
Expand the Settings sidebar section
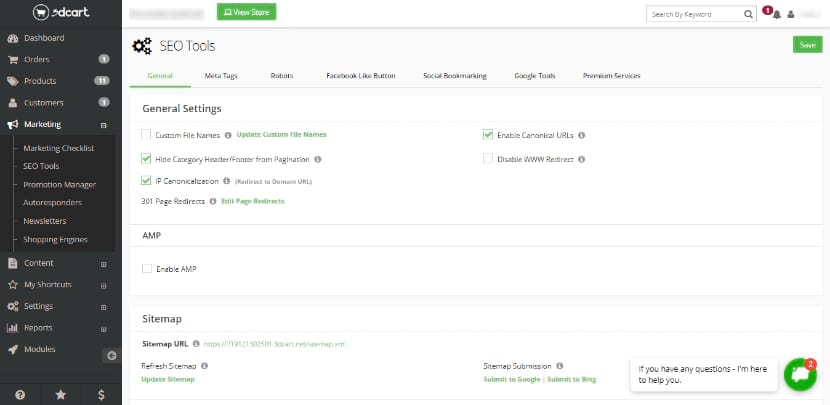click(104, 306)
